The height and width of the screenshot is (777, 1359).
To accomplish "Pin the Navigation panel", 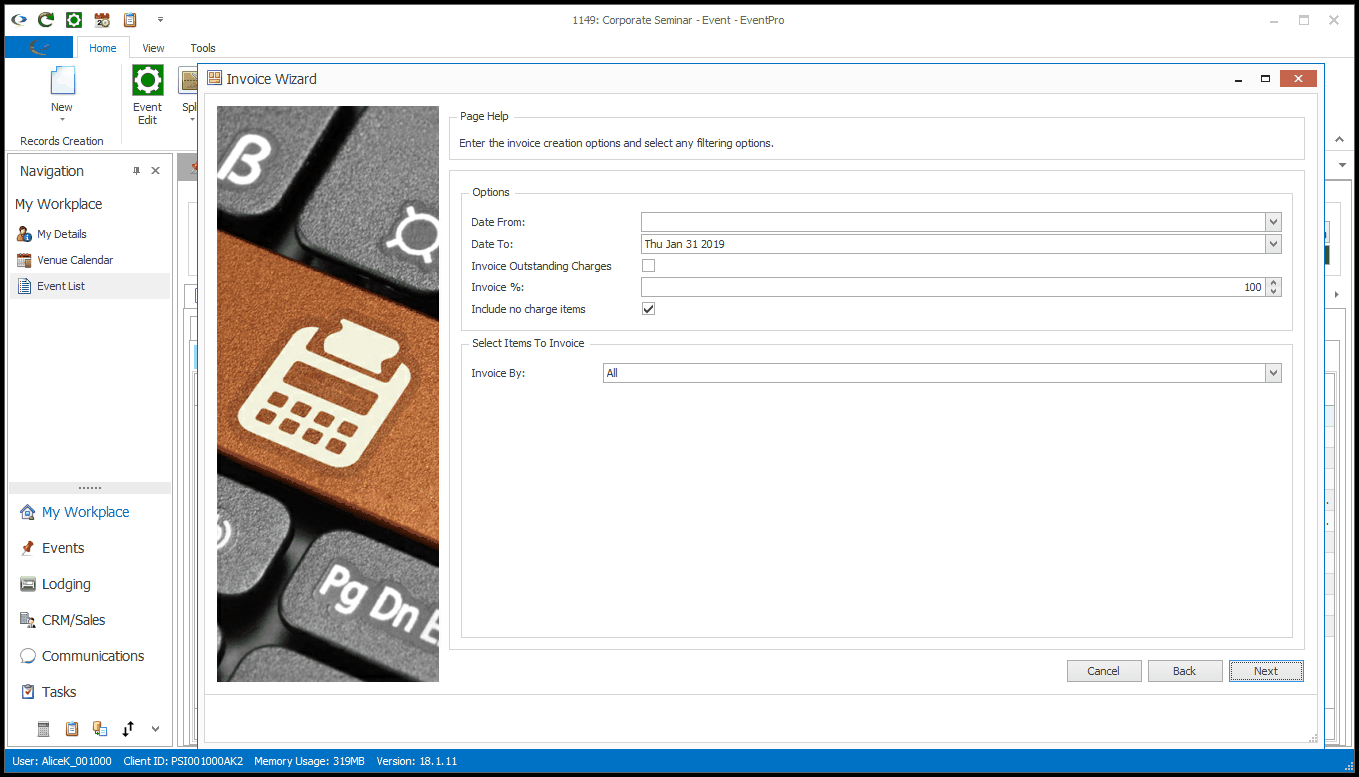I will click(137, 171).
